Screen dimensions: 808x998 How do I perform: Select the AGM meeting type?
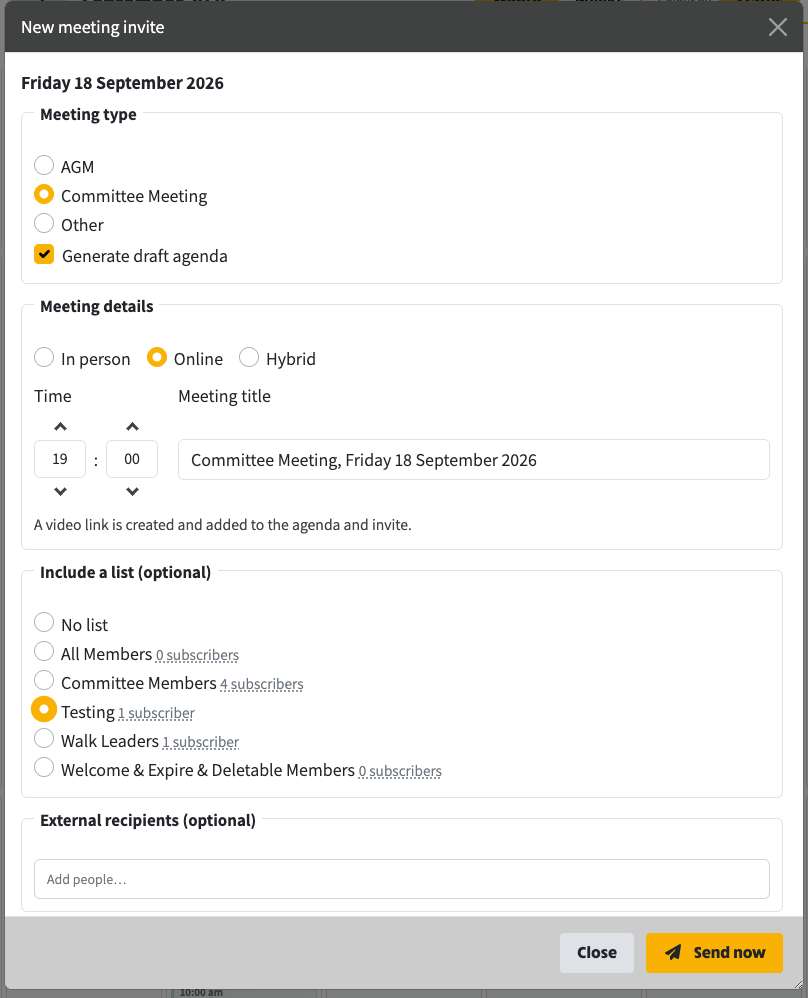click(x=44, y=165)
